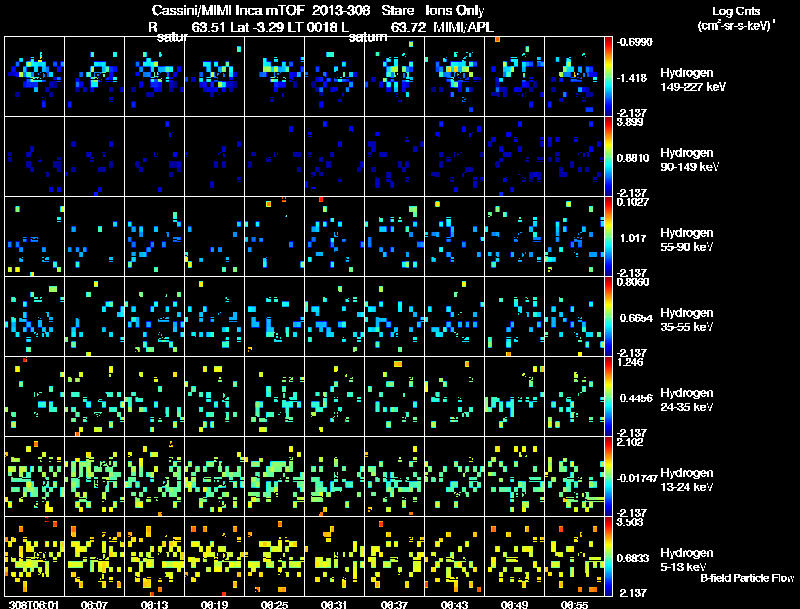Open the 149-227 keV panel at 06:07

(94, 77)
